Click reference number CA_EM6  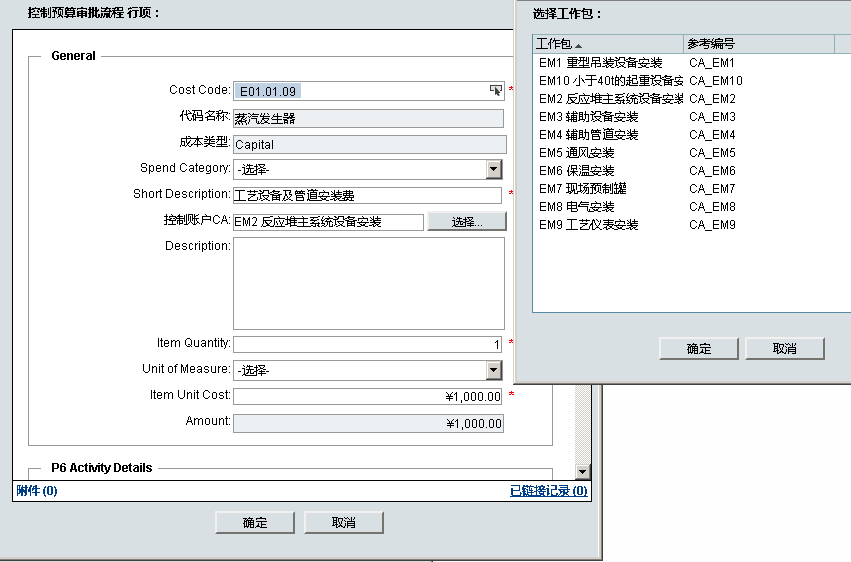point(712,171)
